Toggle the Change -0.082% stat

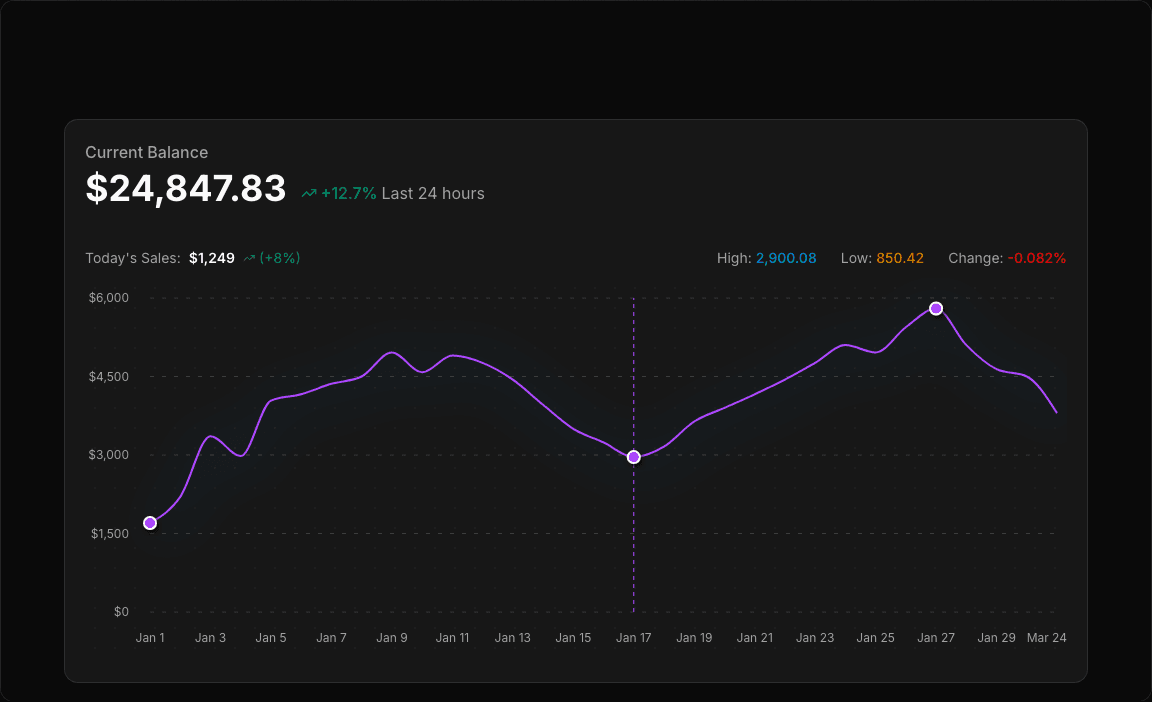pos(1008,257)
